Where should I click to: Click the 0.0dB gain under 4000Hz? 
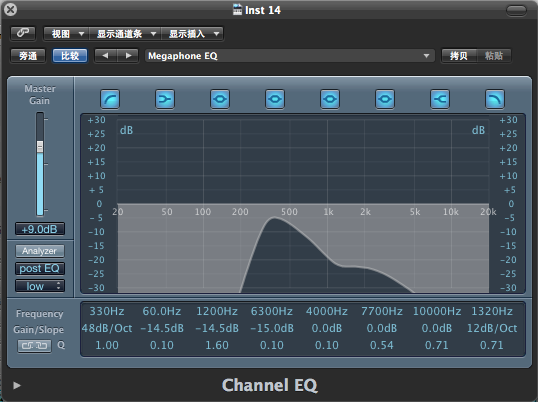(x=327, y=328)
